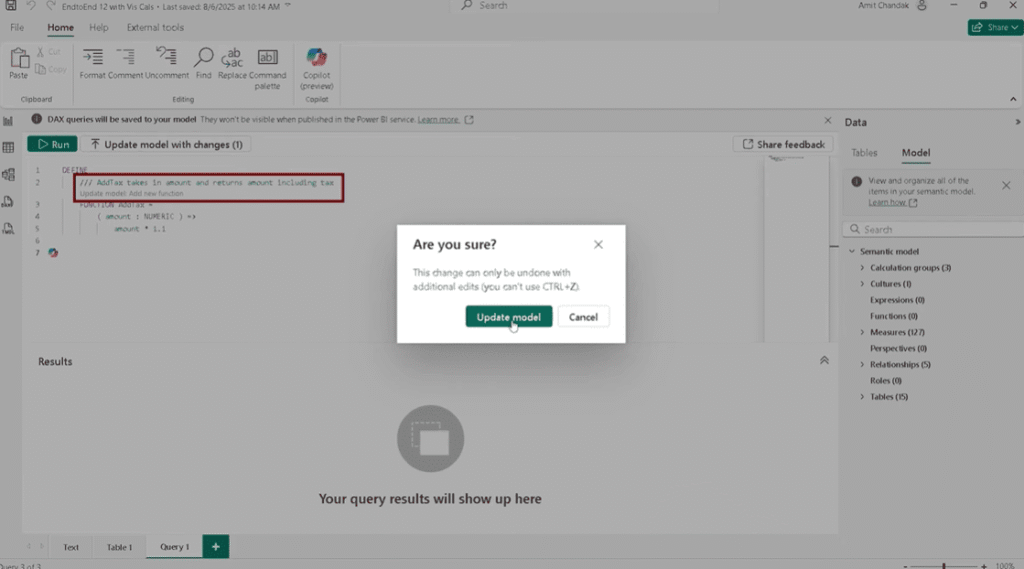Click the Copilot icon on line 7
Screen dimensions: 1024x569
(x=53, y=253)
